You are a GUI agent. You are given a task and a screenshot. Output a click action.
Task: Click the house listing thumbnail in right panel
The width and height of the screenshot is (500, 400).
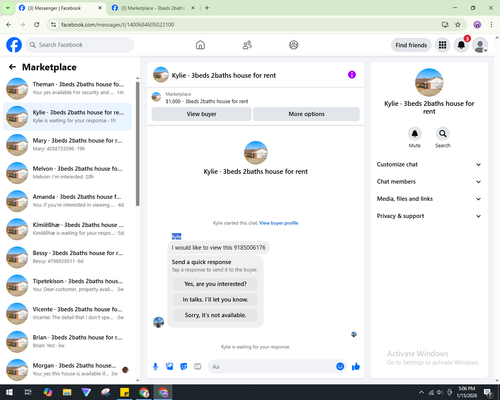pos(429,82)
